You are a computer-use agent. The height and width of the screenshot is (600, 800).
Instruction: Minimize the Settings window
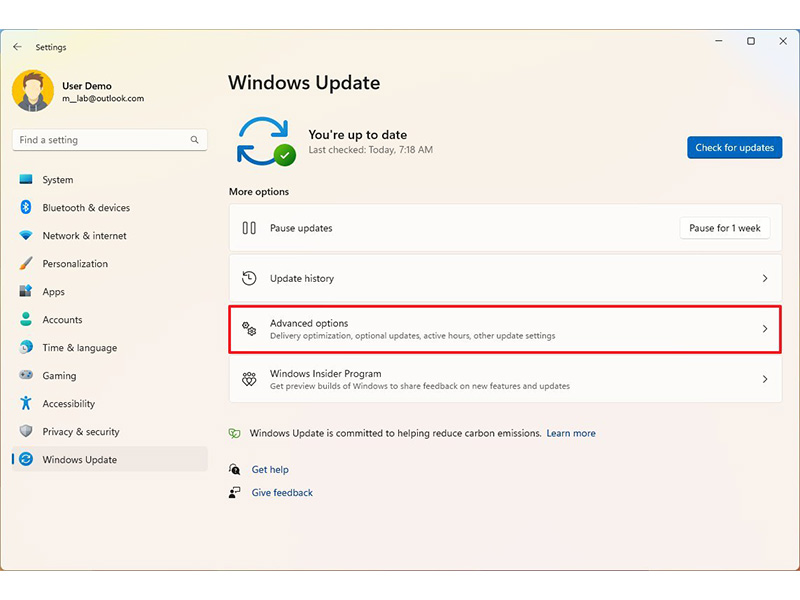pos(719,41)
